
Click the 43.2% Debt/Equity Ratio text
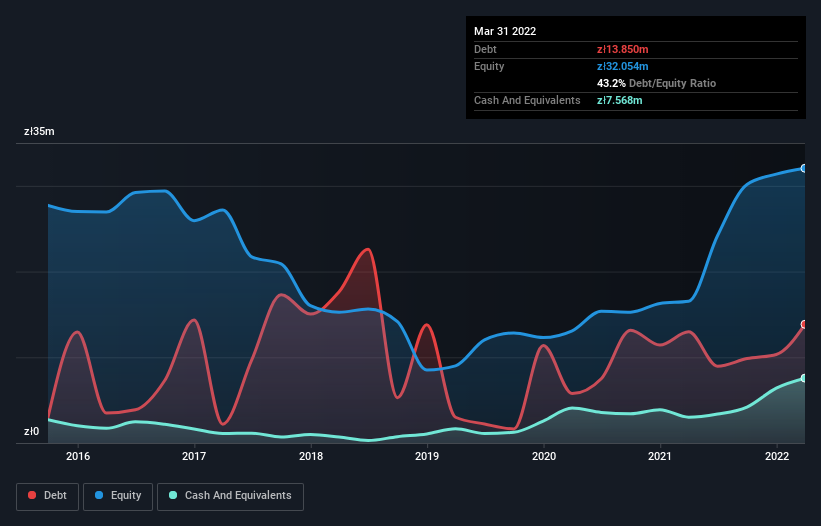(x=656, y=83)
